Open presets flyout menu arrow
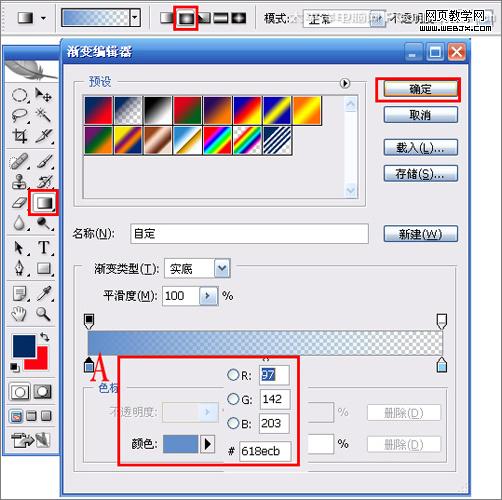Screen dimensions: 502x500 coord(345,83)
